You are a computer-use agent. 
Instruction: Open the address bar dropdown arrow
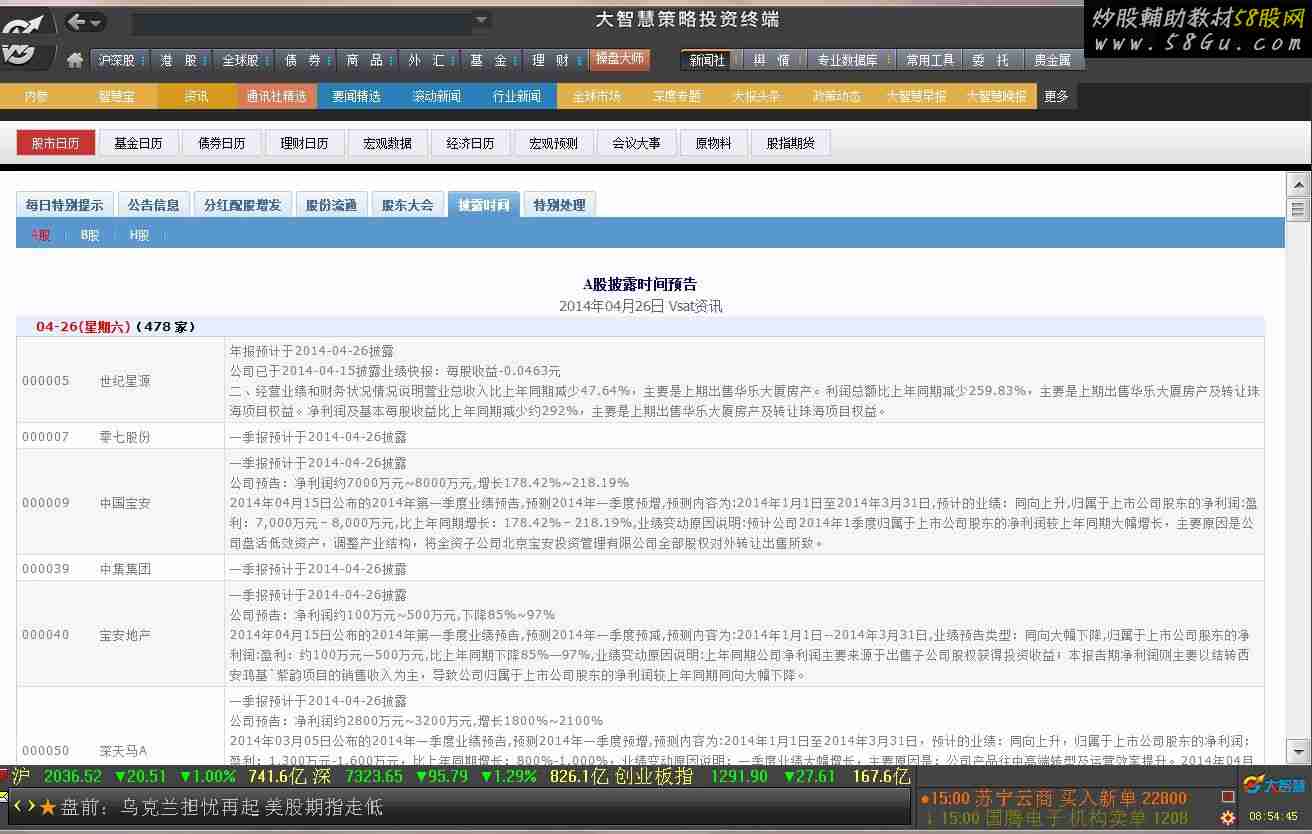(x=481, y=21)
